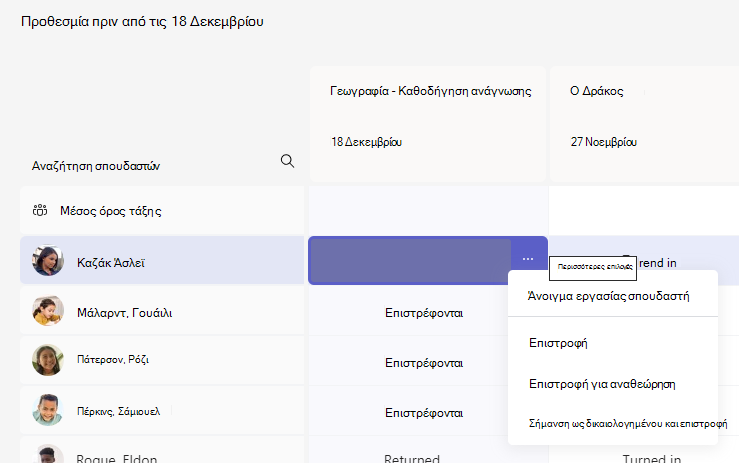739x463 pixels.
Task: Select student name Καζάκ Άσλεϊ
Action: (x=111, y=263)
